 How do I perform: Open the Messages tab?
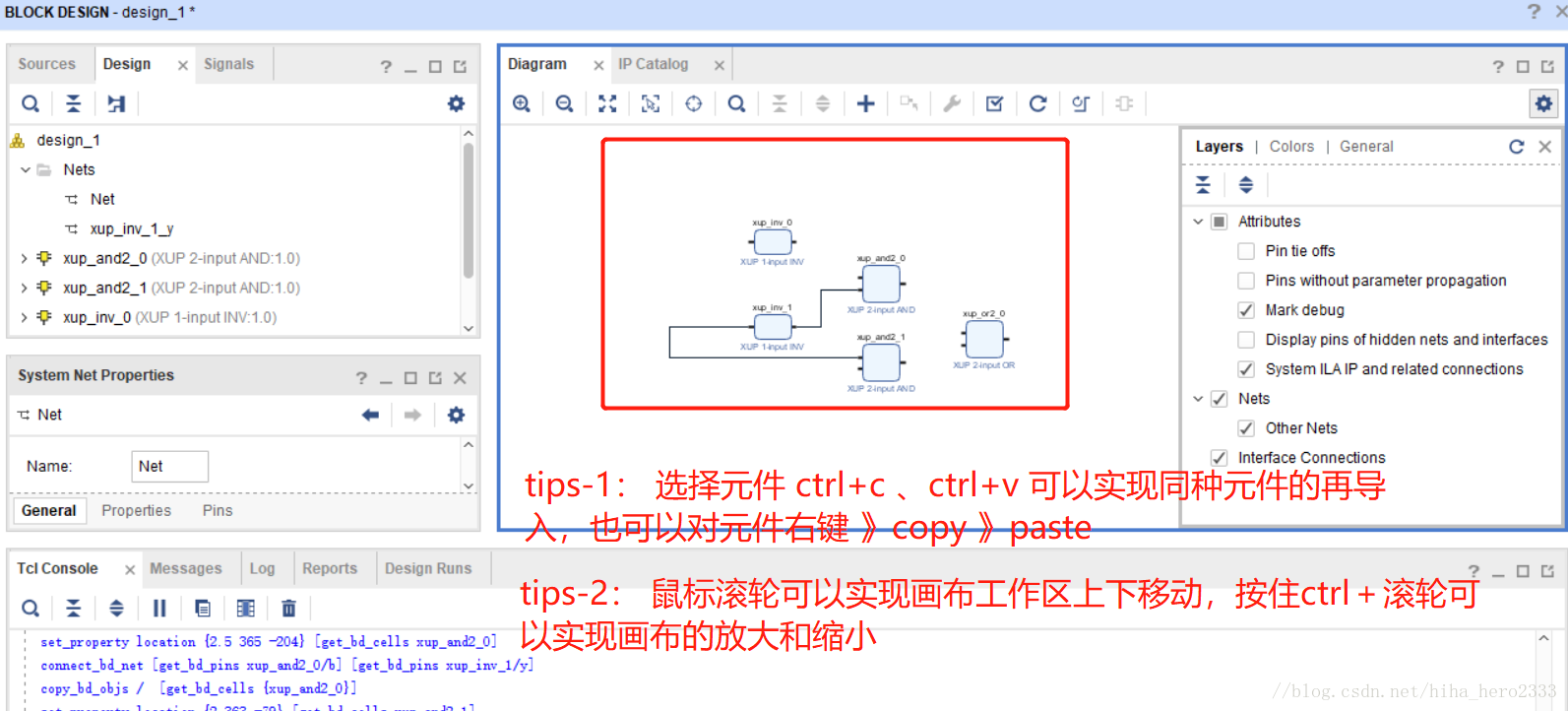click(x=185, y=568)
